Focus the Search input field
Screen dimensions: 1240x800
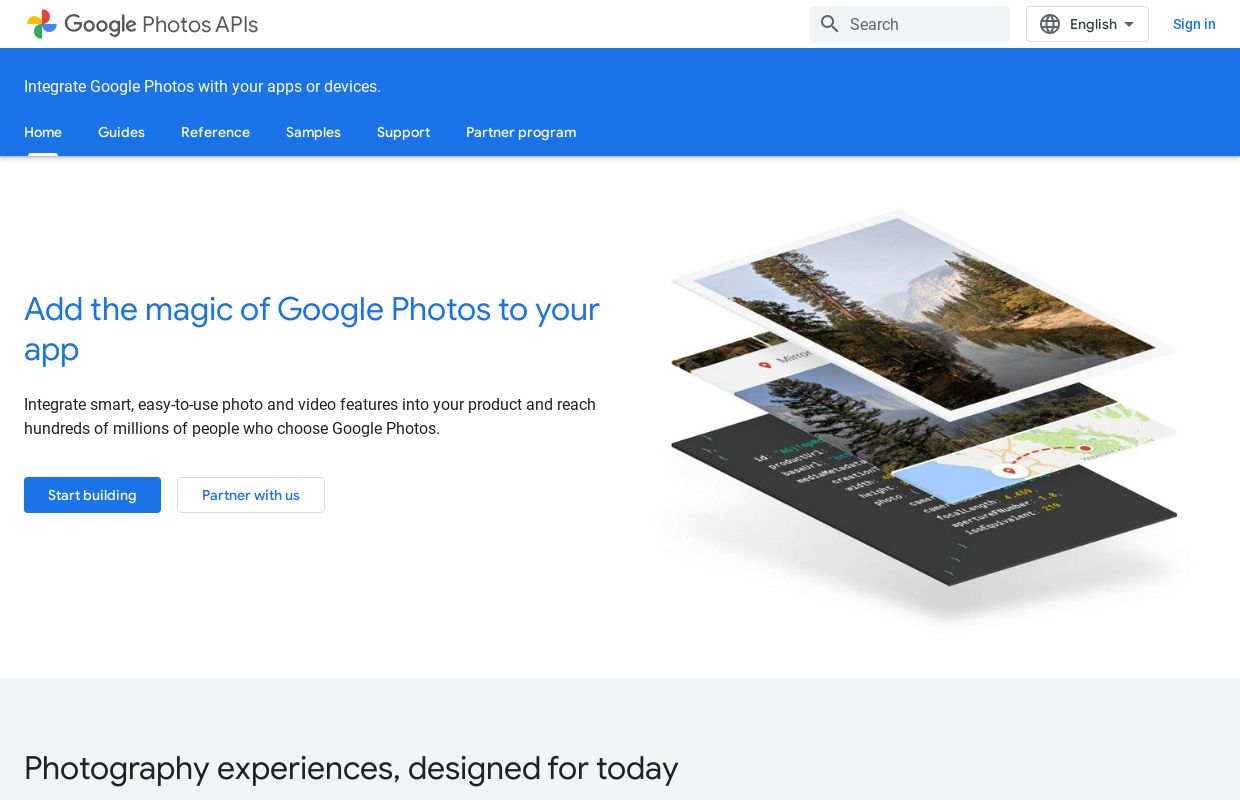pyautogui.click(x=910, y=24)
